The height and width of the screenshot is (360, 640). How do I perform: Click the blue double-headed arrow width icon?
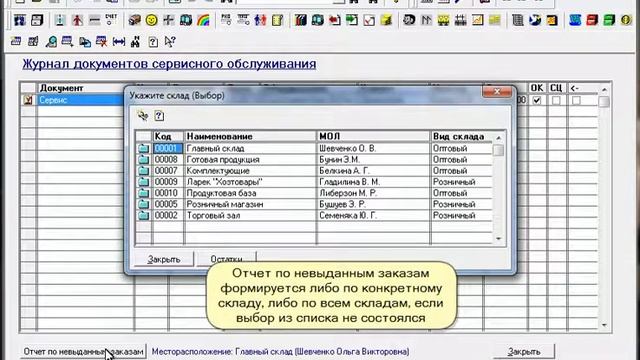(x=118, y=42)
